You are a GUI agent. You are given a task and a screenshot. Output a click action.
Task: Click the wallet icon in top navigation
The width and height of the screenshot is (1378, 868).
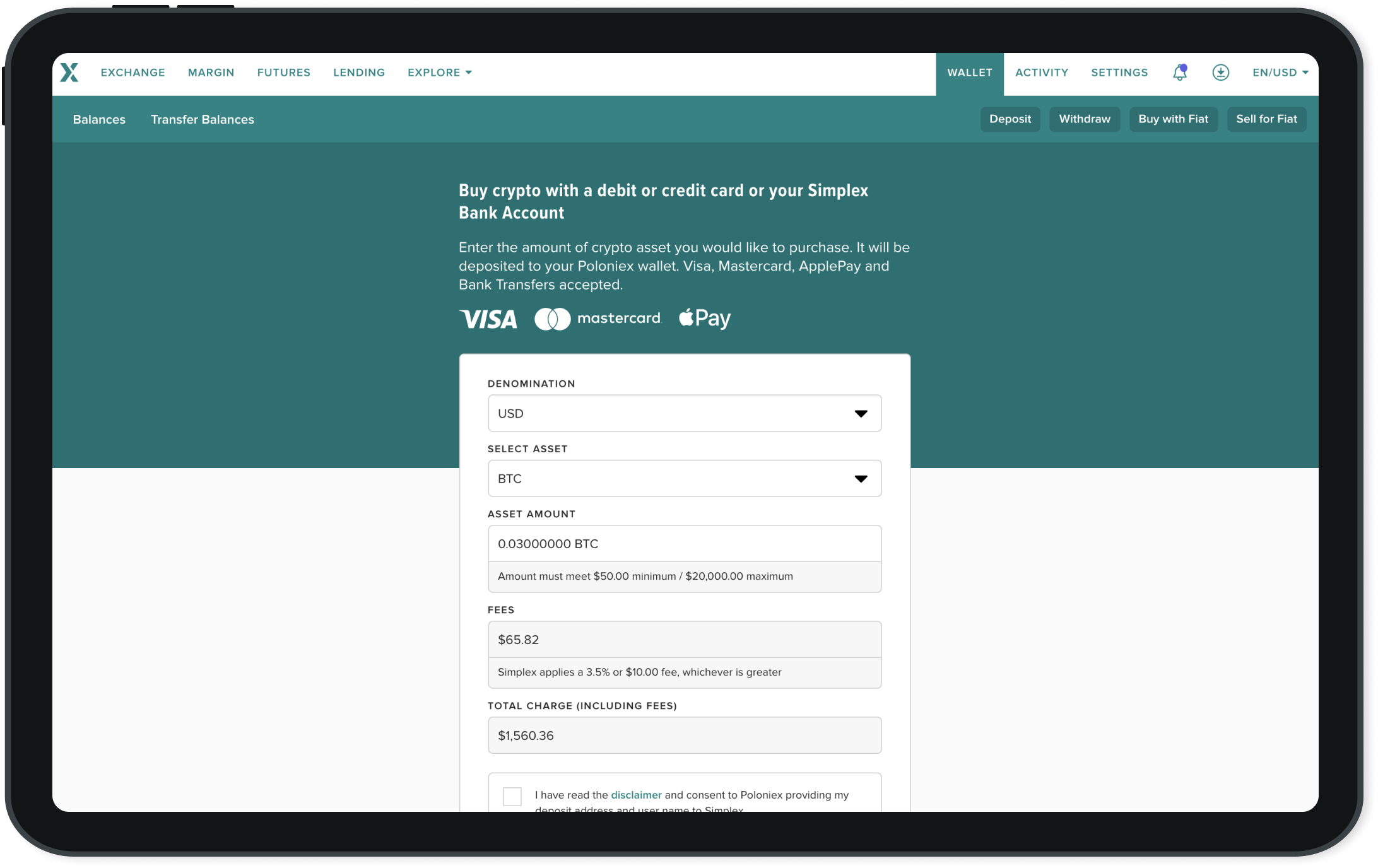(x=1219, y=72)
